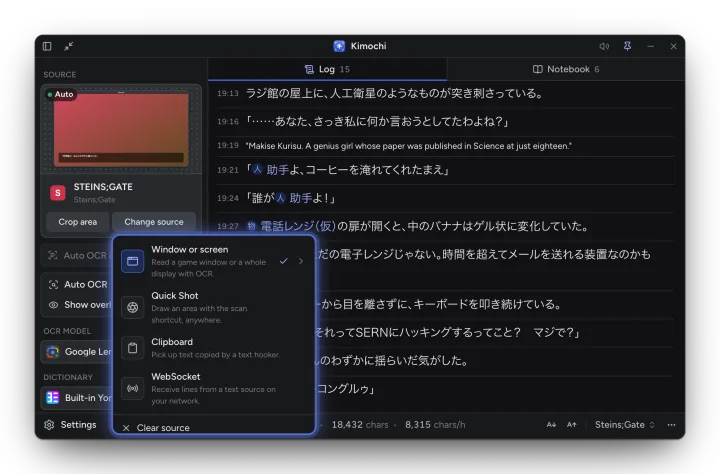Click the Window or screen icon
Viewport: 720px width, 474px height.
click(x=133, y=261)
